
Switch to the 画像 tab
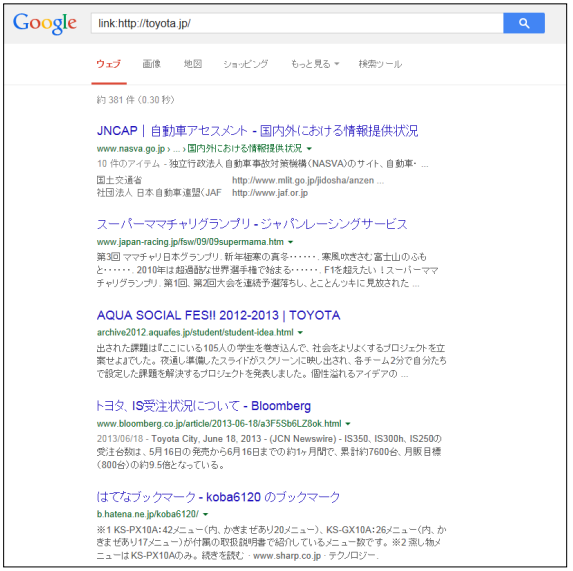pos(151,64)
